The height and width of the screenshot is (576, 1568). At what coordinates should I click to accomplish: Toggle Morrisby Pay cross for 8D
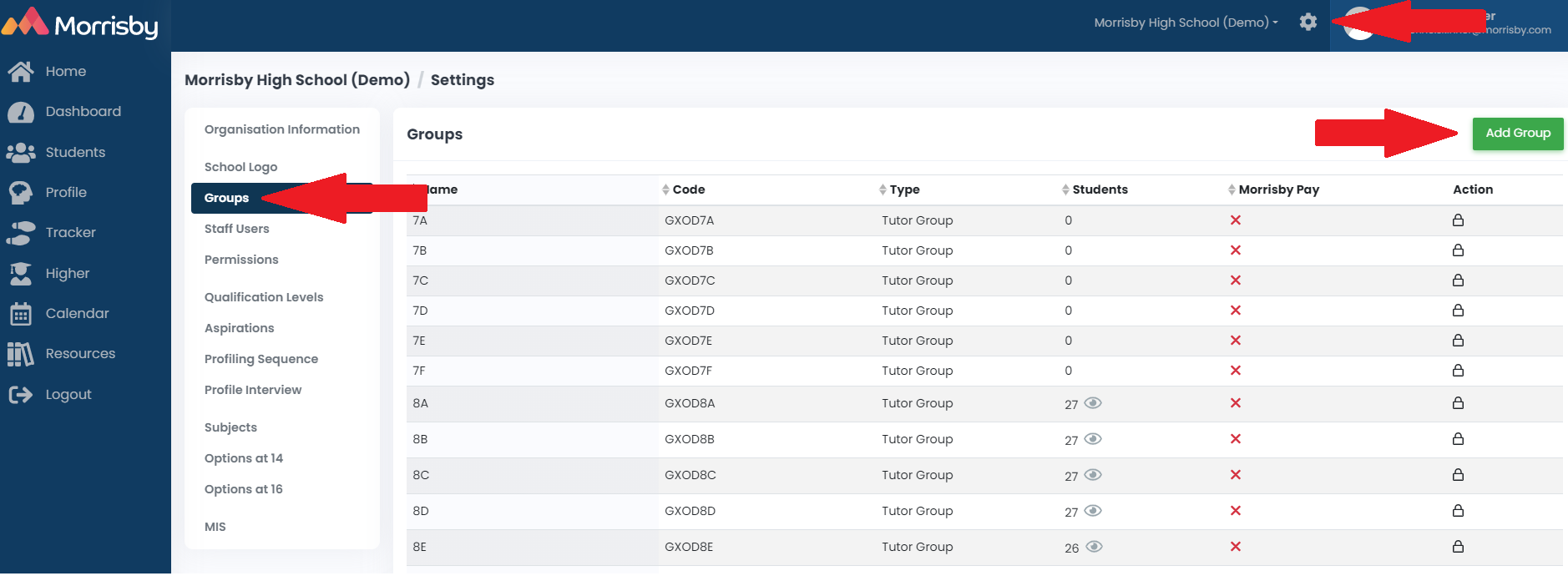tap(1236, 511)
